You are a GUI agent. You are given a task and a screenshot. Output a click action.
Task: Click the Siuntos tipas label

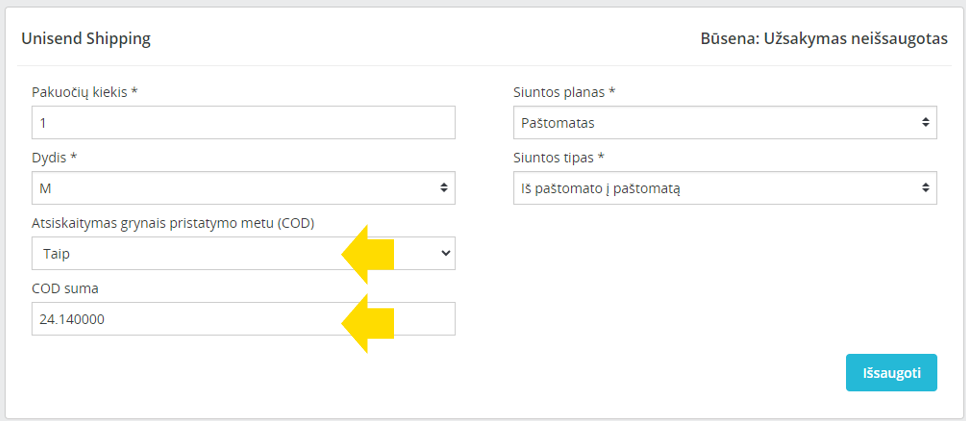559,158
